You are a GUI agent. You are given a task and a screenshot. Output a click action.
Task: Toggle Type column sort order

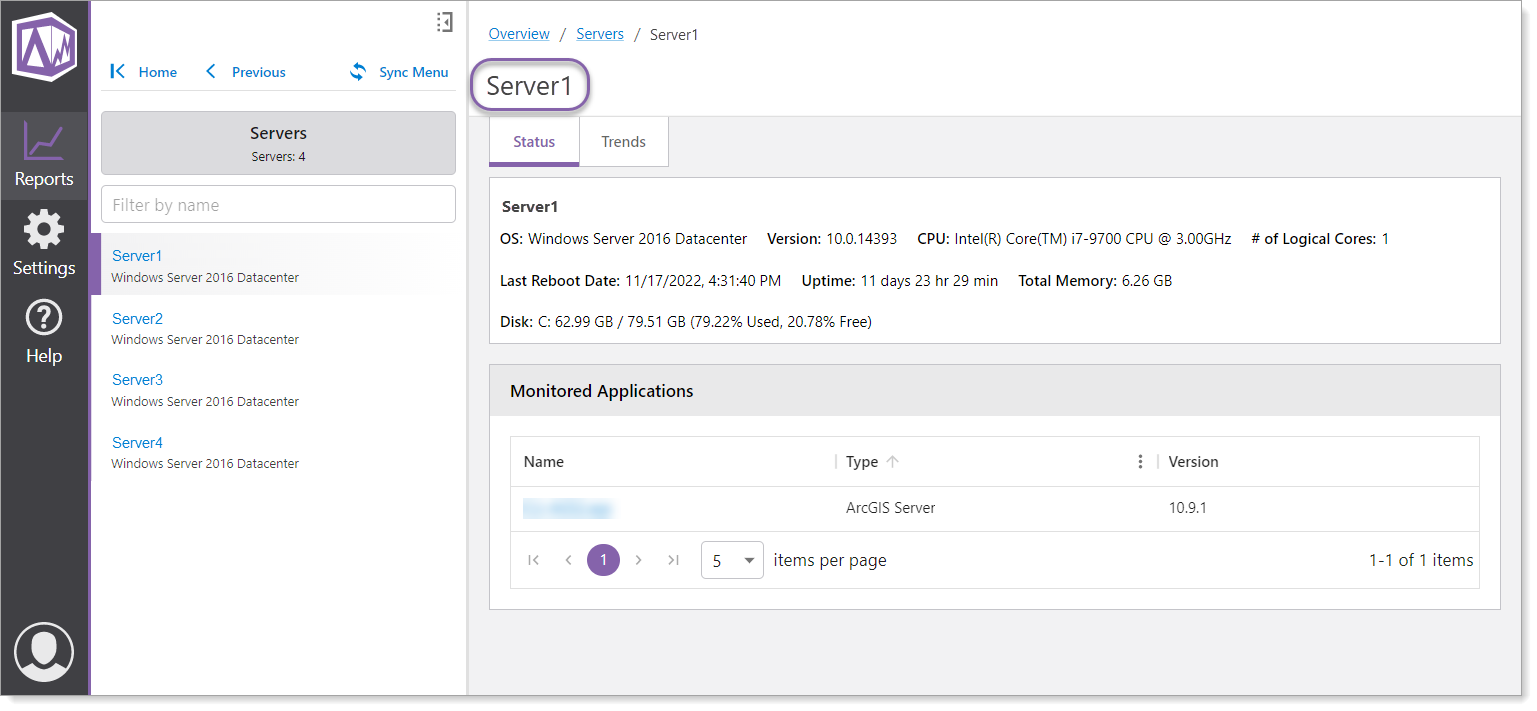[x=893, y=461]
